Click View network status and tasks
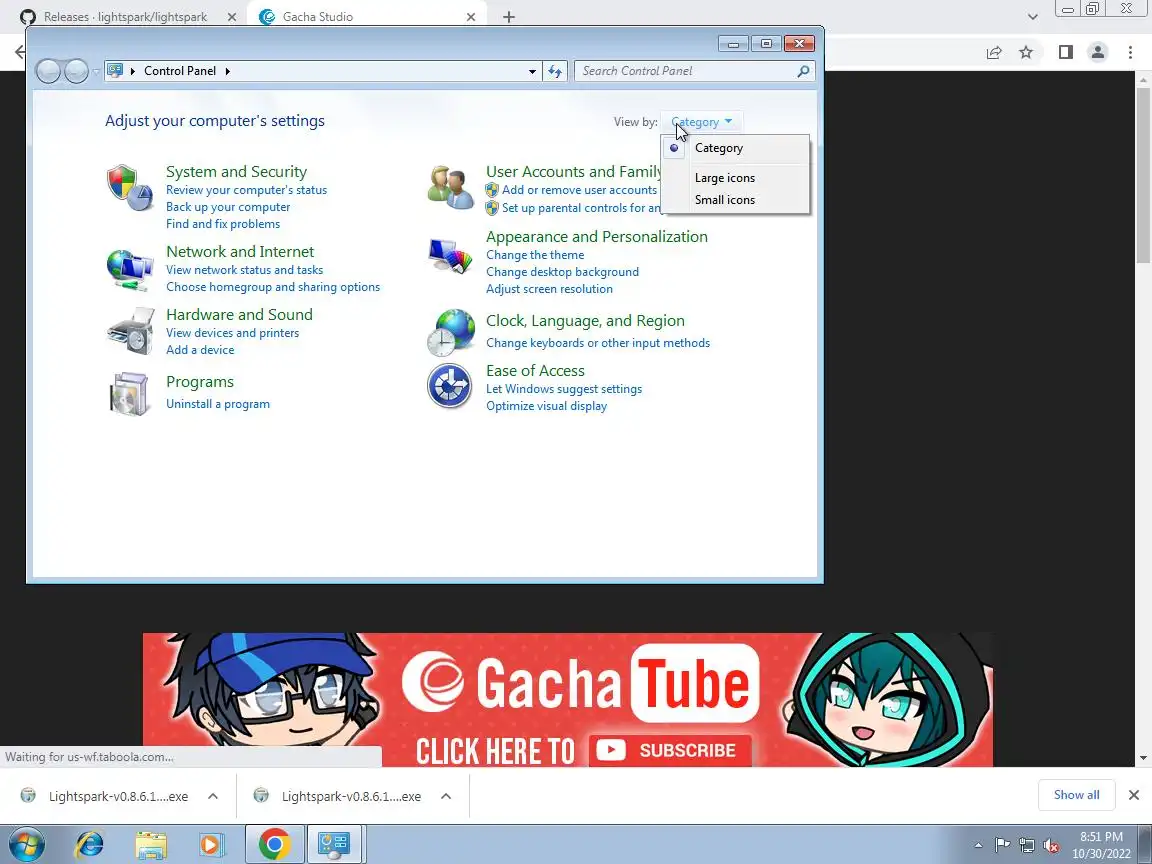This screenshot has height=864, width=1152. (x=244, y=270)
